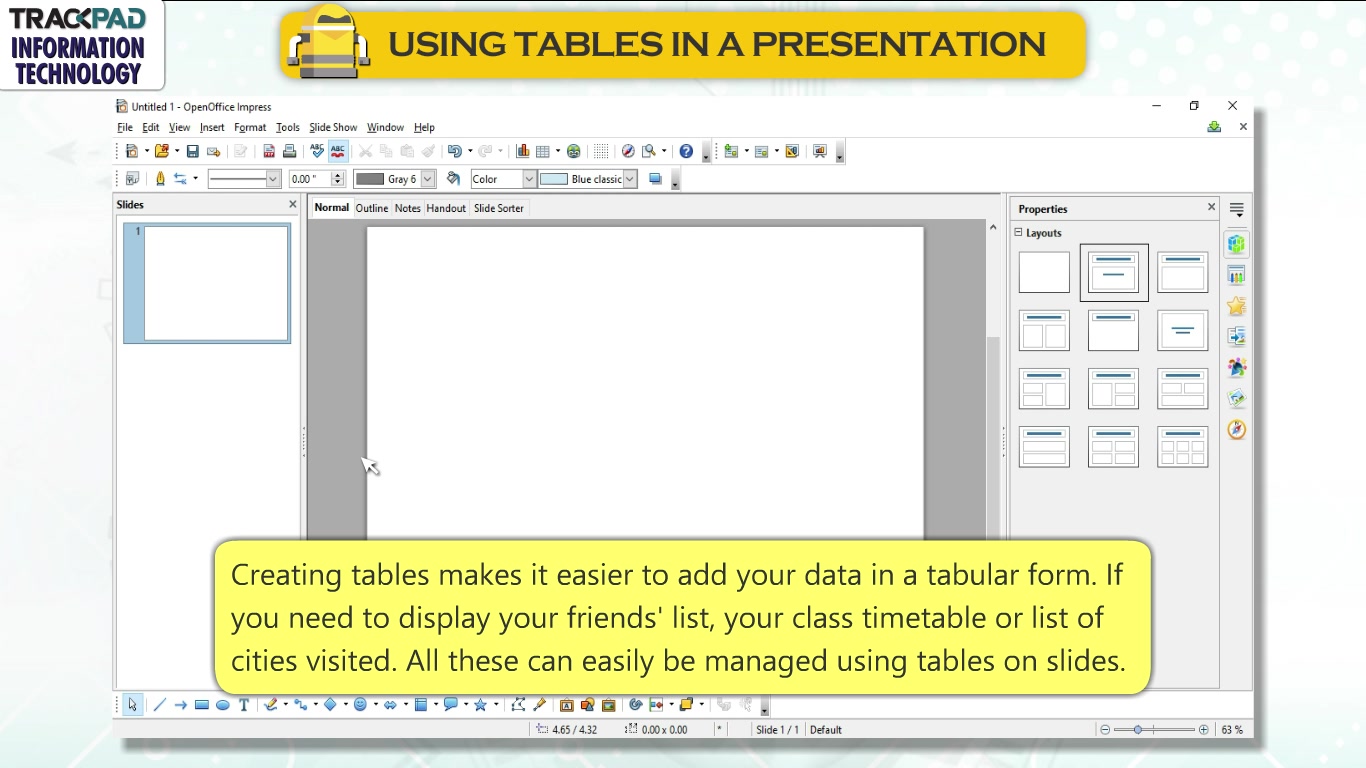The width and height of the screenshot is (1366, 768).
Task: Open the Slide Show menu
Action: tap(333, 128)
